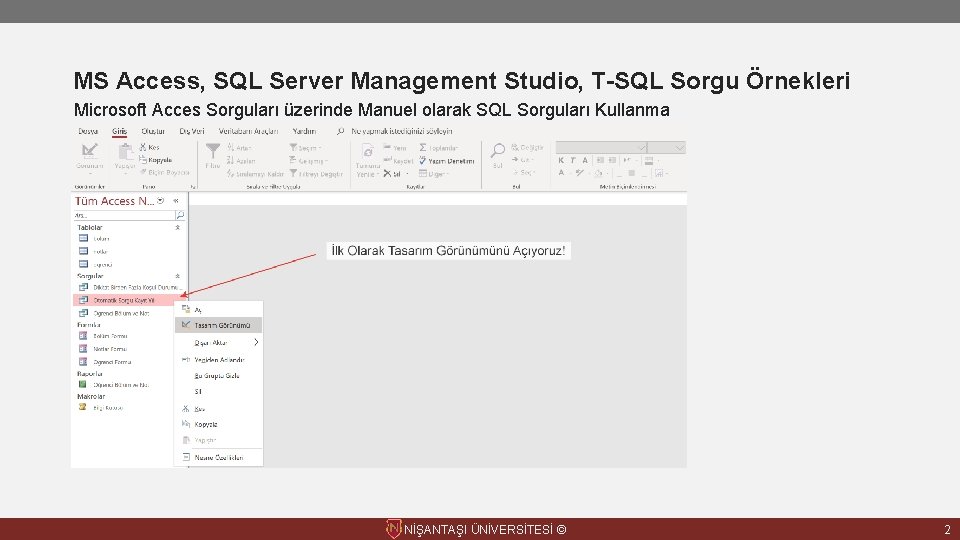This screenshot has height=540, width=960.
Task: Toggle underline A formatting button
Action: pos(585,160)
